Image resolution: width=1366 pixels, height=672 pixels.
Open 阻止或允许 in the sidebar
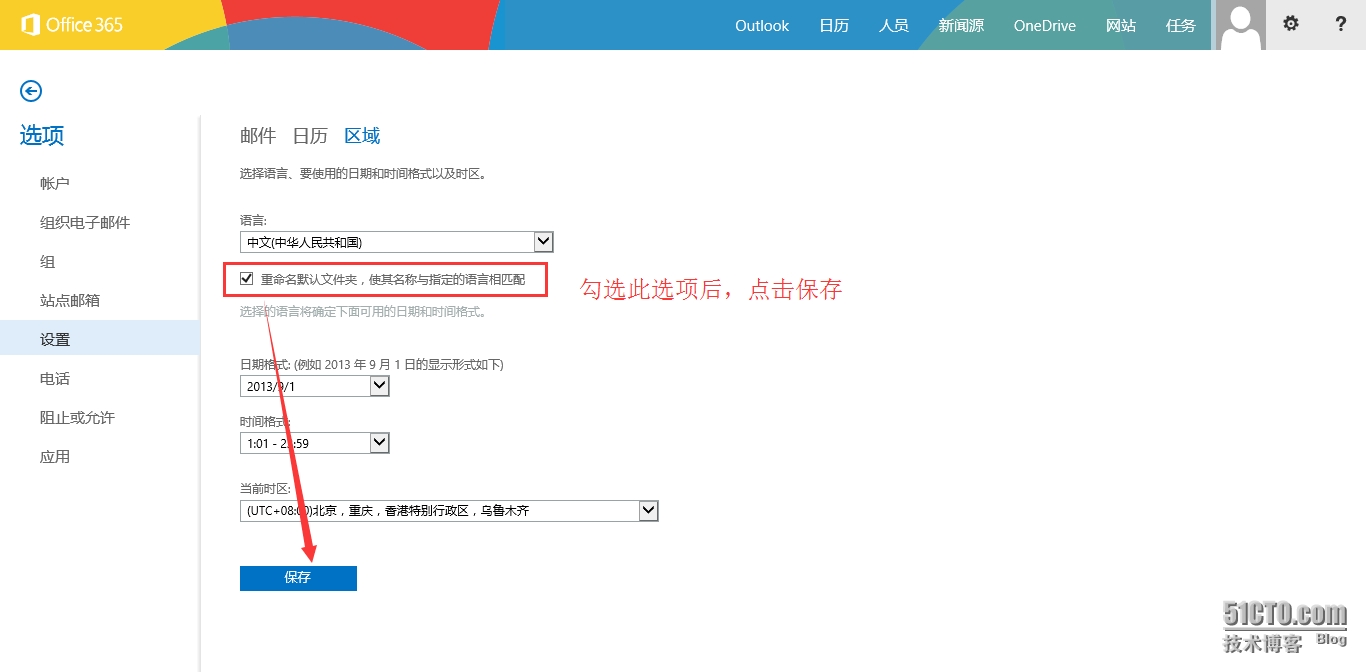(x=77, y=418)
